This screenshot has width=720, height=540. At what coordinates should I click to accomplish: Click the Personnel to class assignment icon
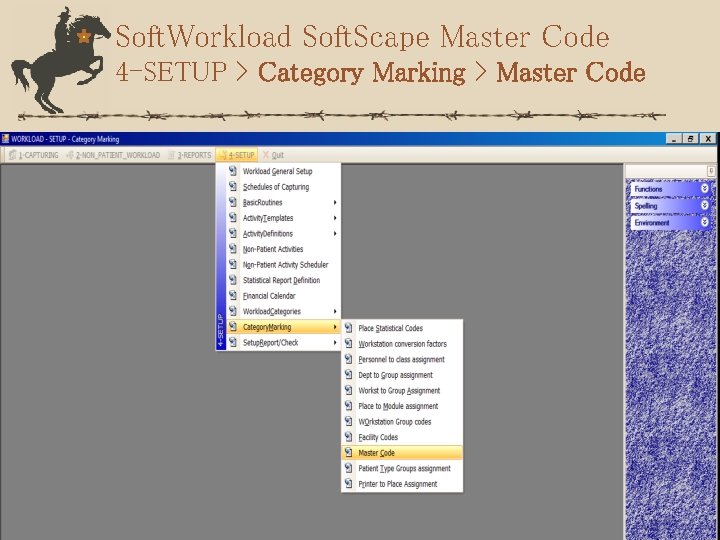click(x=349, y=360)
